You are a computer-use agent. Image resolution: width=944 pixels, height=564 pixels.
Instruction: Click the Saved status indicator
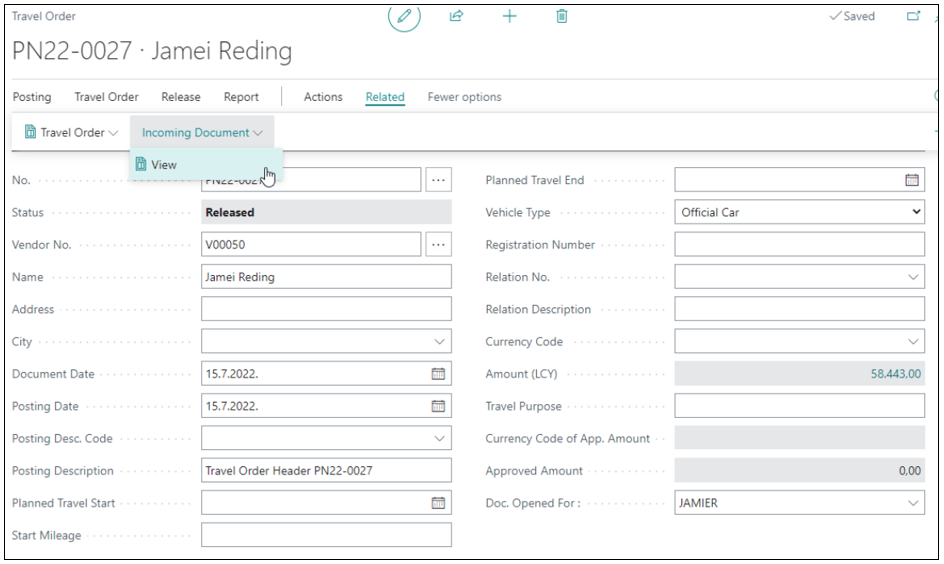[x=852, y=16]
